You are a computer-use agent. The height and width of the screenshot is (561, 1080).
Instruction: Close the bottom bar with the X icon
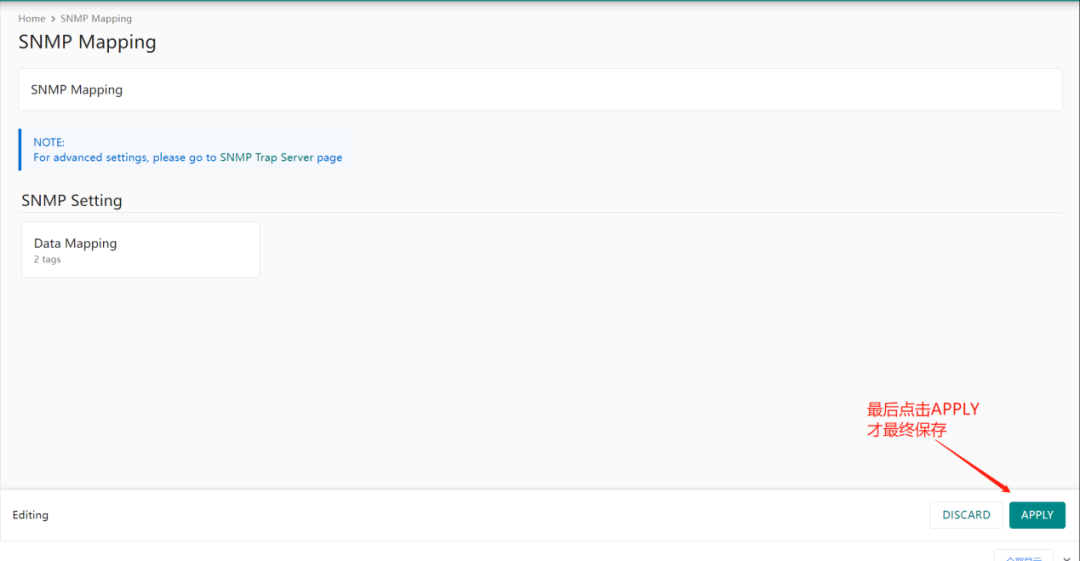[x=1066, y=557]
